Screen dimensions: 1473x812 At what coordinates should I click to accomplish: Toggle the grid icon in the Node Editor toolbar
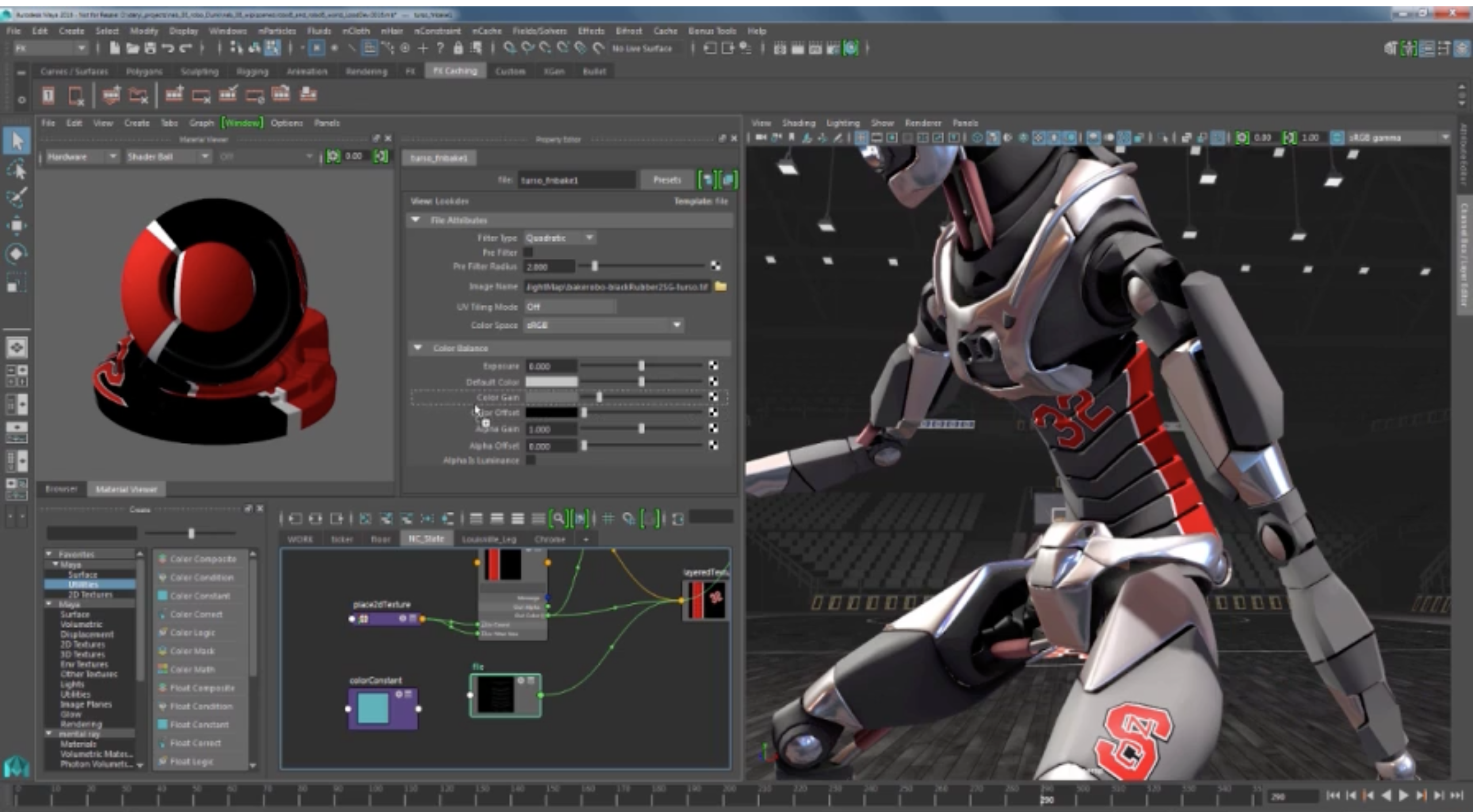[x=608, y=518]
